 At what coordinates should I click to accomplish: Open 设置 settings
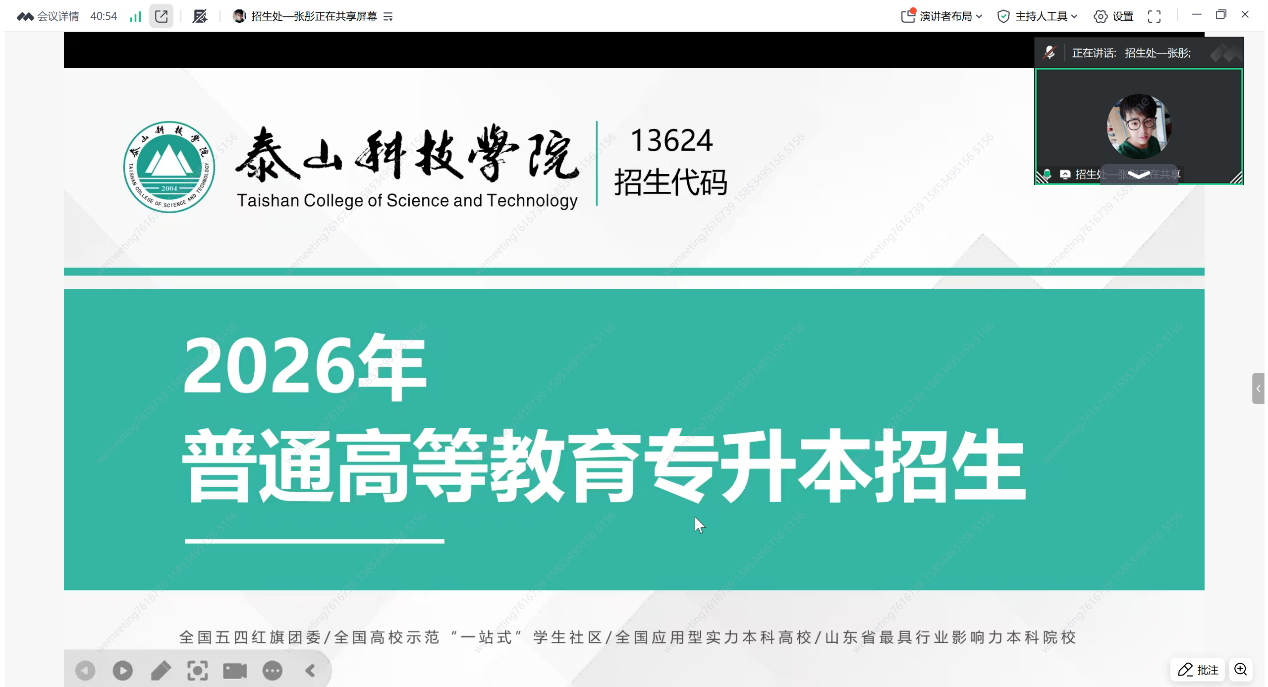point(1113,16)
